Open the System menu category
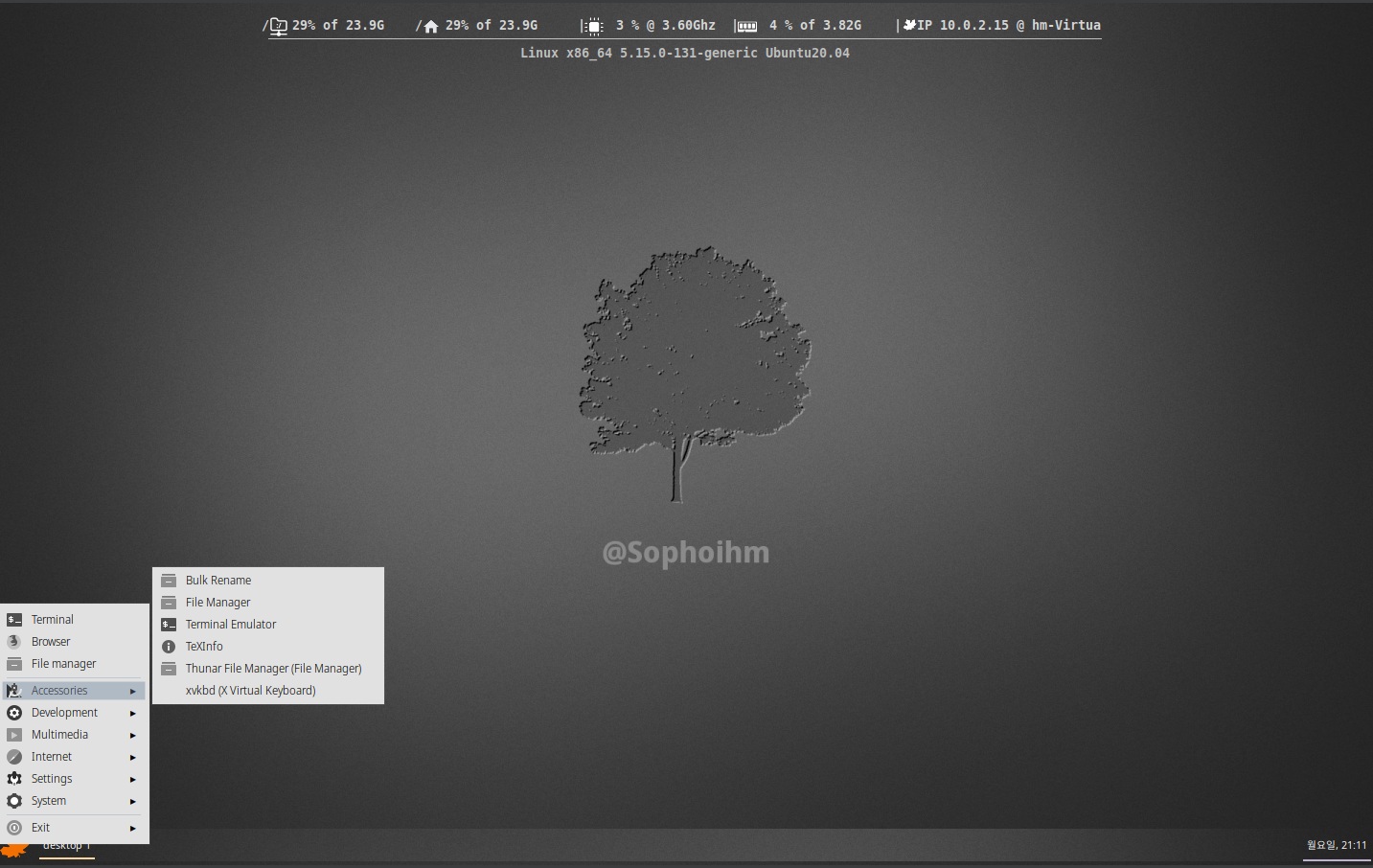 (49, 801)
